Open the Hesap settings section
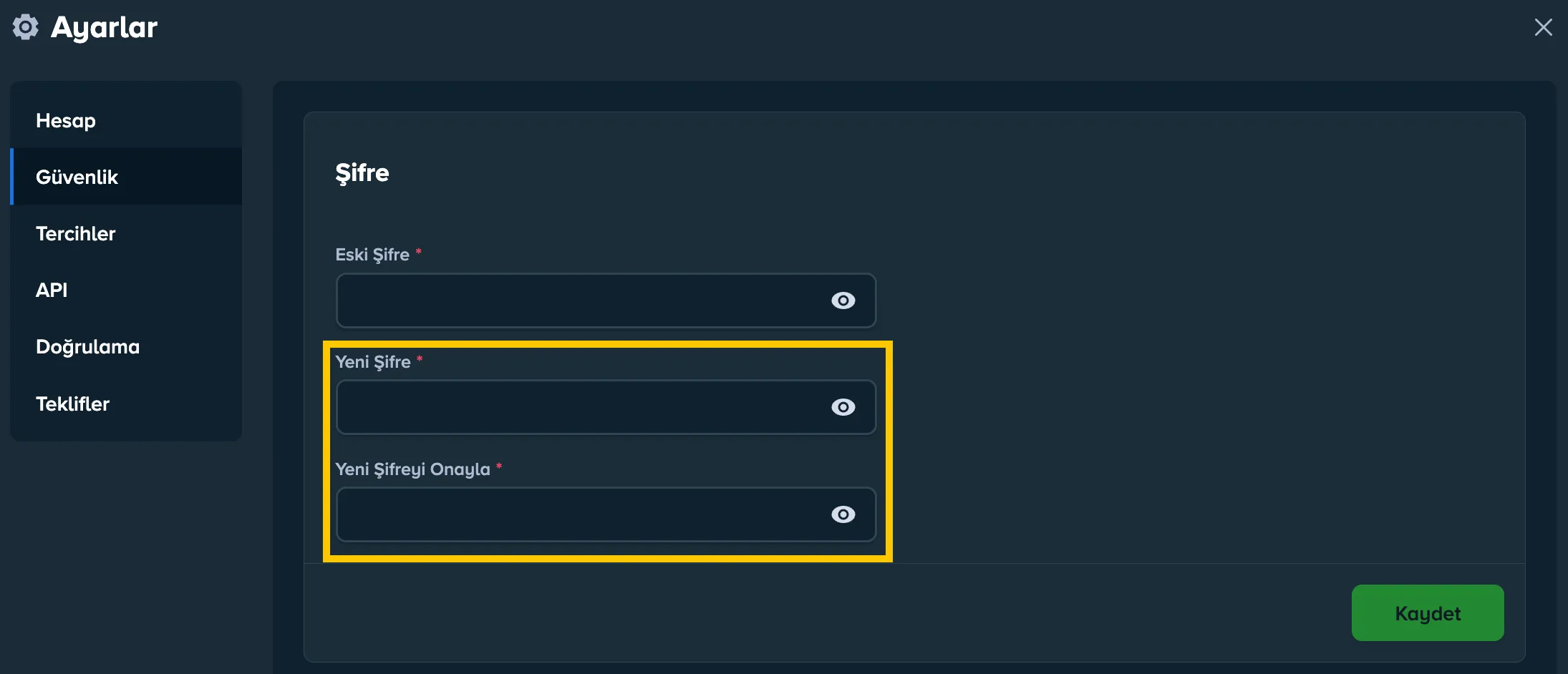This screenshot has height=674, width=1568. [65, 120]
